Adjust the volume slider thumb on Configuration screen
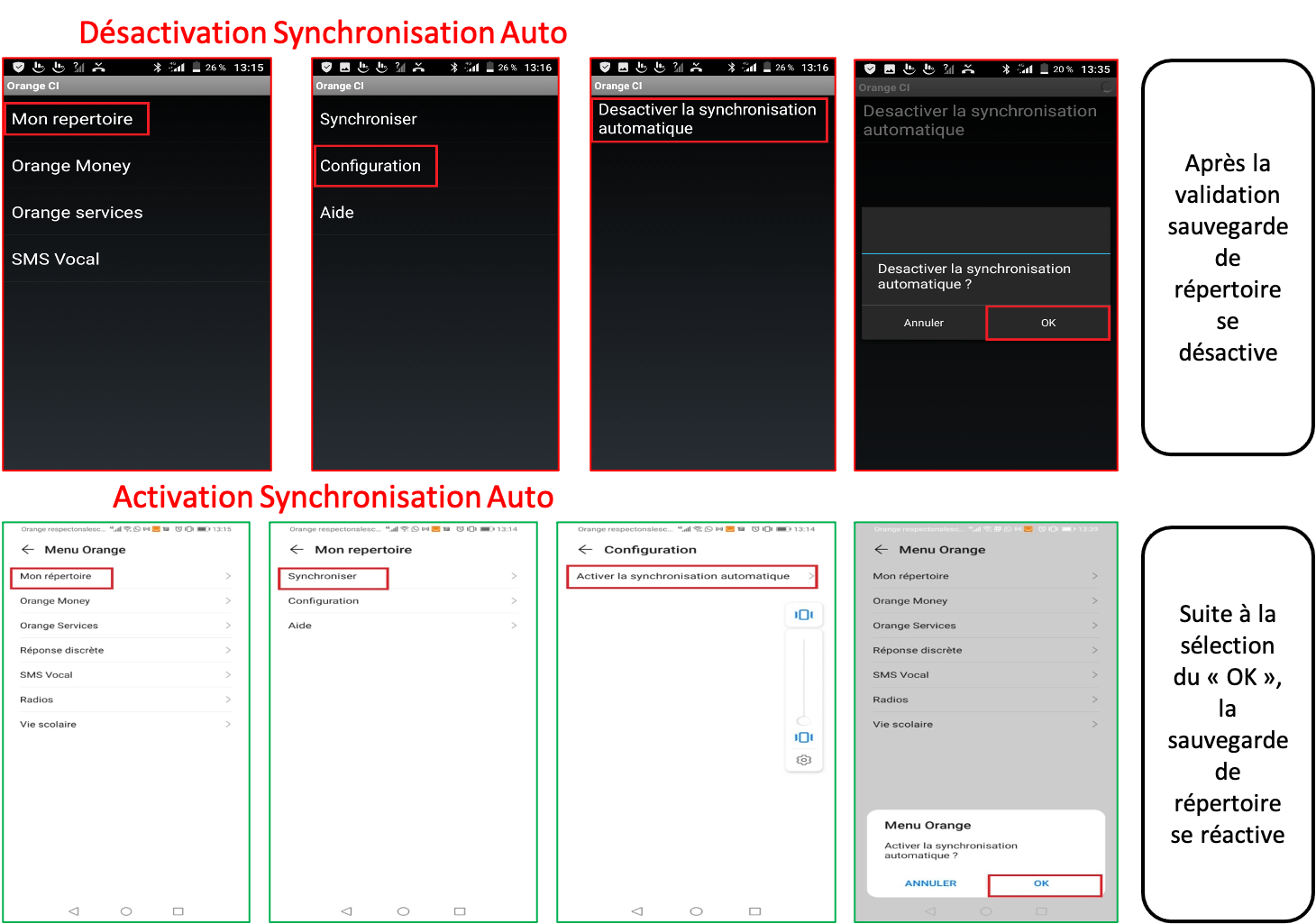 tap(803, 720)
